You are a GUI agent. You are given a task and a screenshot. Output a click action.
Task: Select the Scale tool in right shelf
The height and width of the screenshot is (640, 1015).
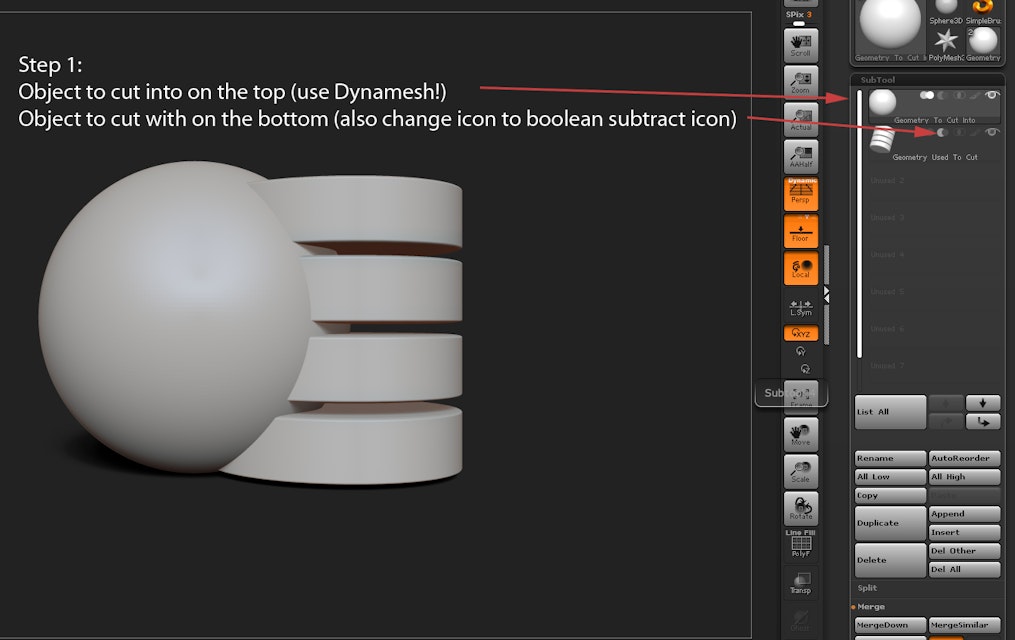point(800,470)
